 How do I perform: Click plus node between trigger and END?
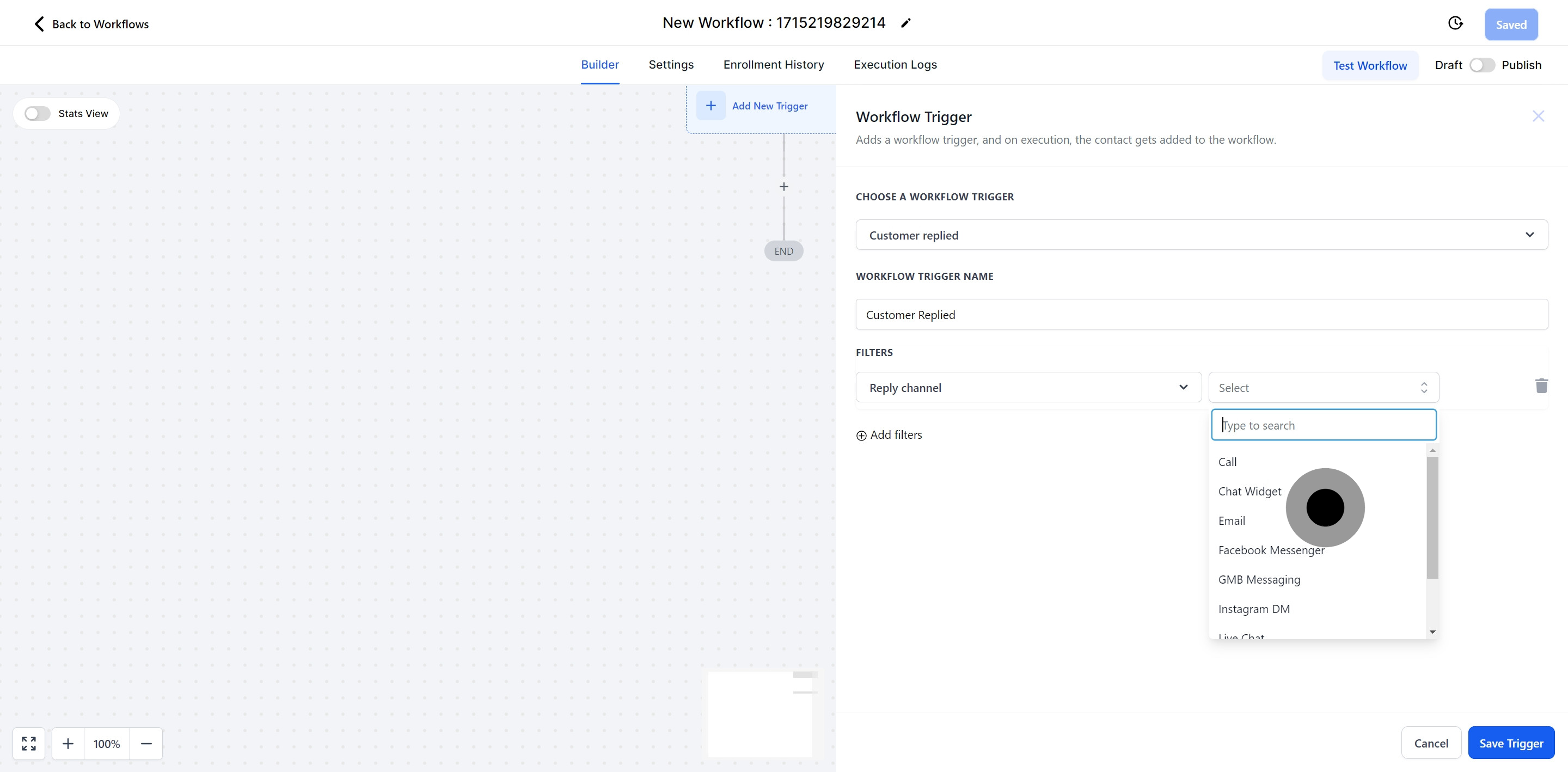tap(783, 187)
